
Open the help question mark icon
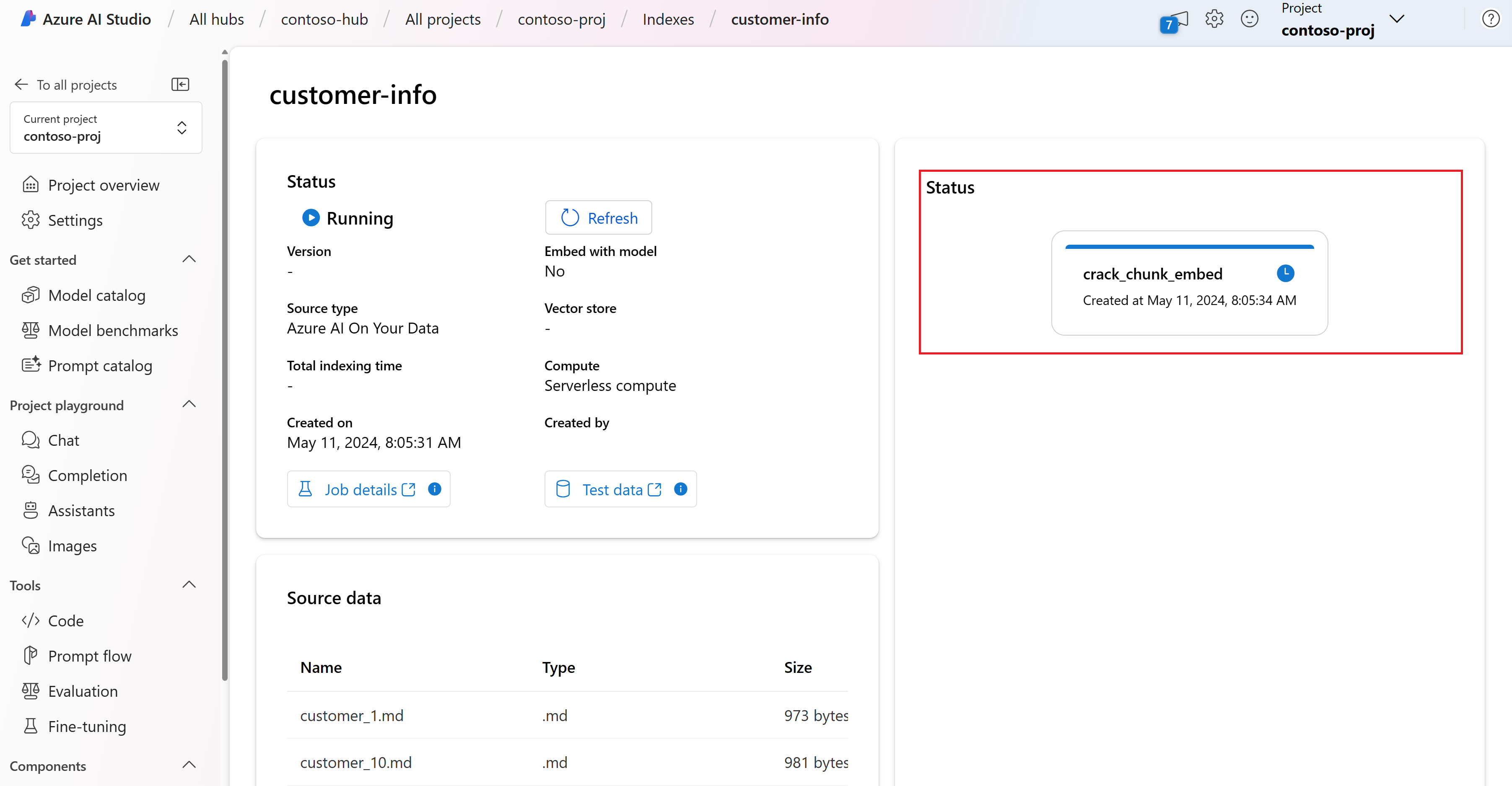pyautogui.click(x=1490, y=19)
